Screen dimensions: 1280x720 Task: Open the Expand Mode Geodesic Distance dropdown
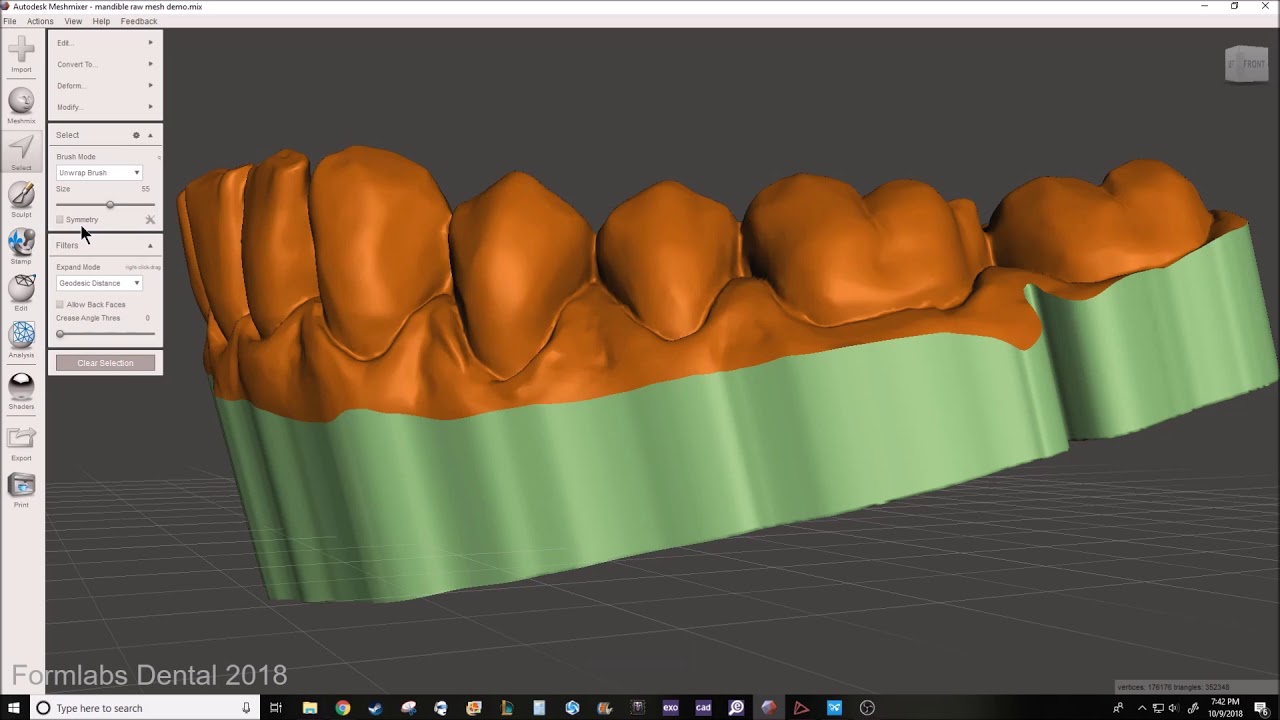pos(99,283)
